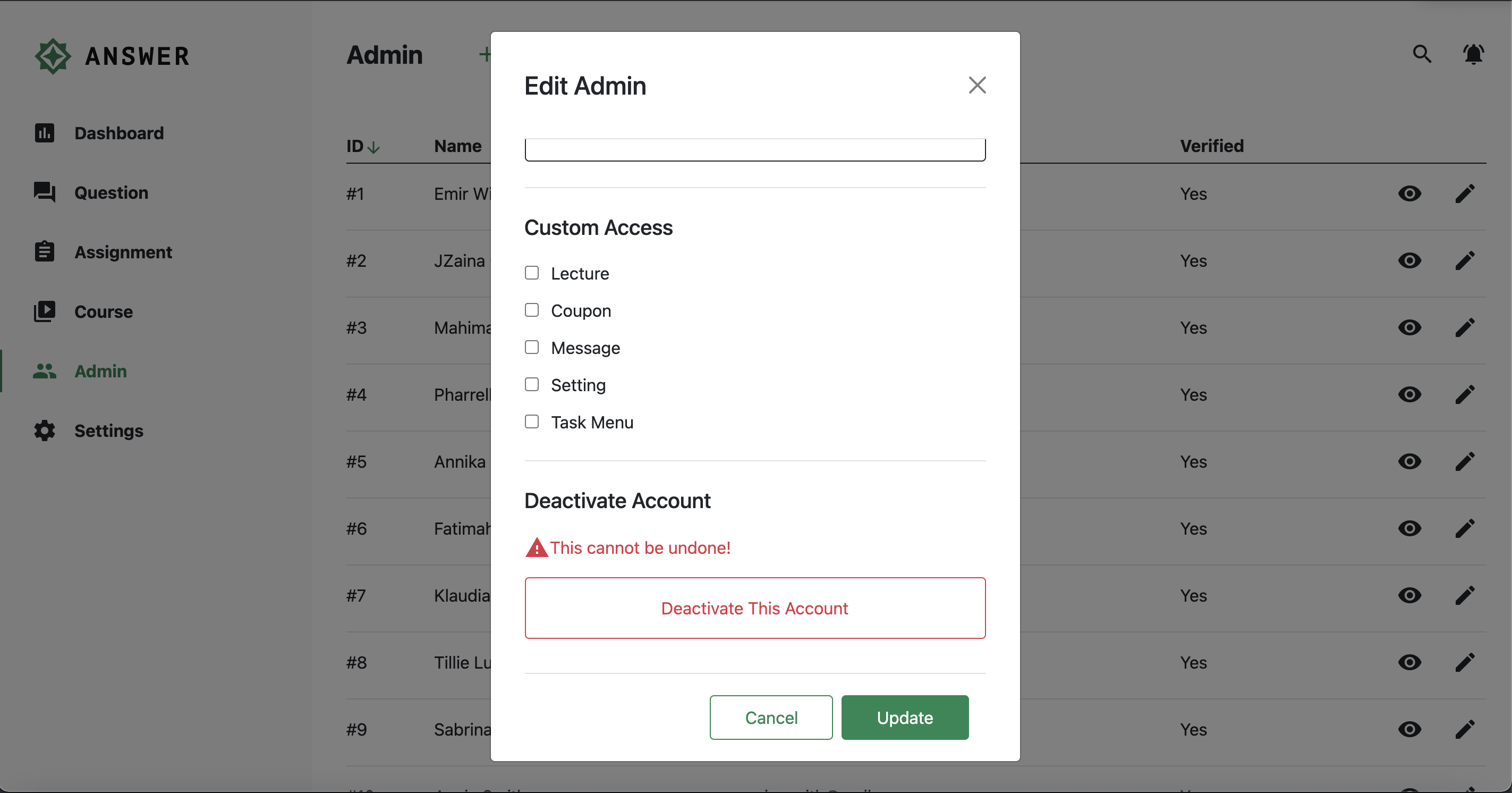View details of admin #7 Klaudia
The image size is (1512, 793).
[x=1411, y=596]
